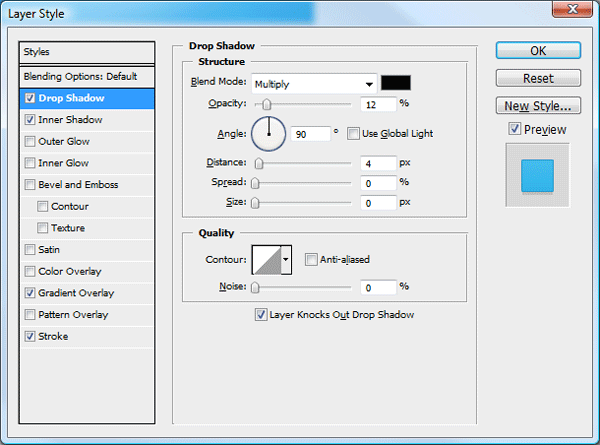Click the blue style preview thumbnail
This screenshot has height=445, width=600.
pyautogui.click(x=537, y=176)
